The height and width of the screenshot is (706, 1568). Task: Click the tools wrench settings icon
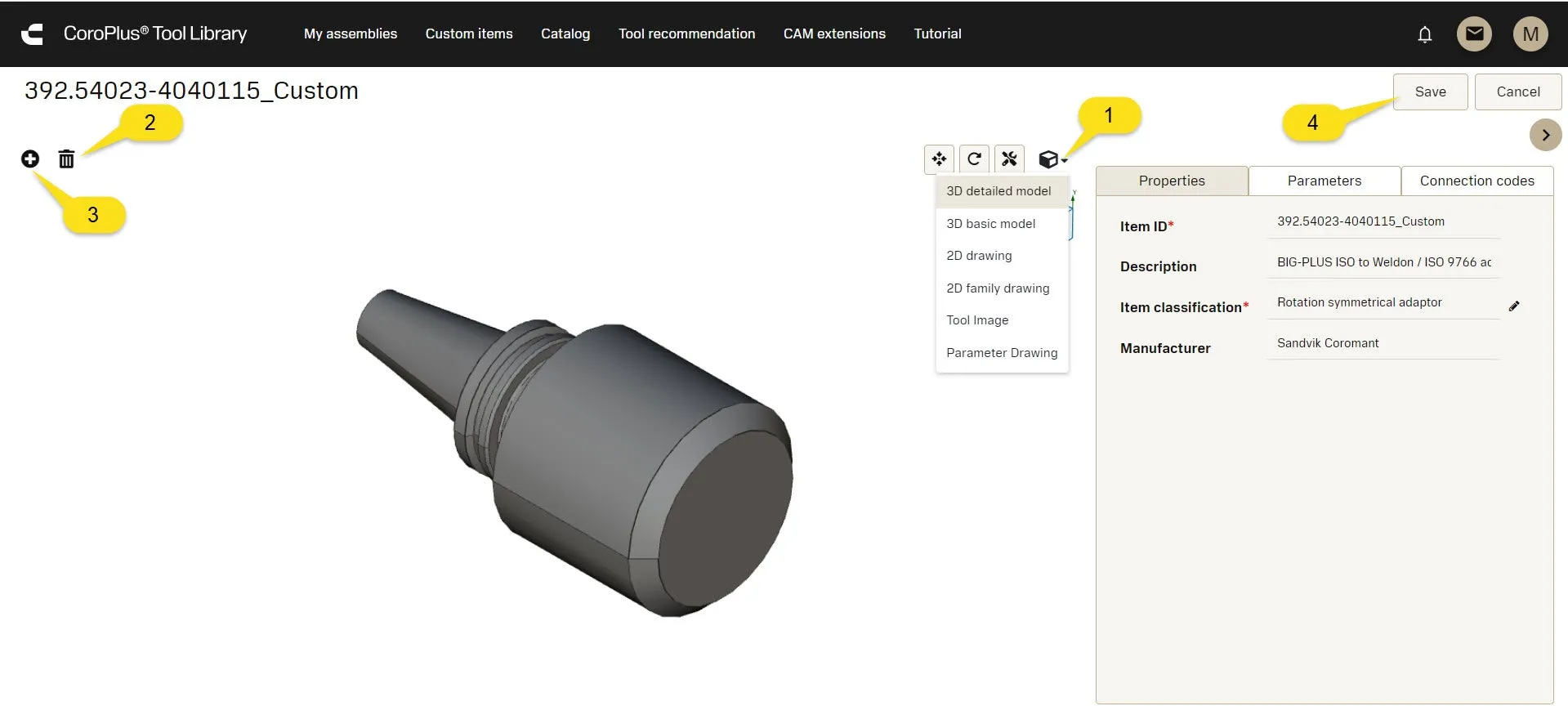(x=1009, y=159)
